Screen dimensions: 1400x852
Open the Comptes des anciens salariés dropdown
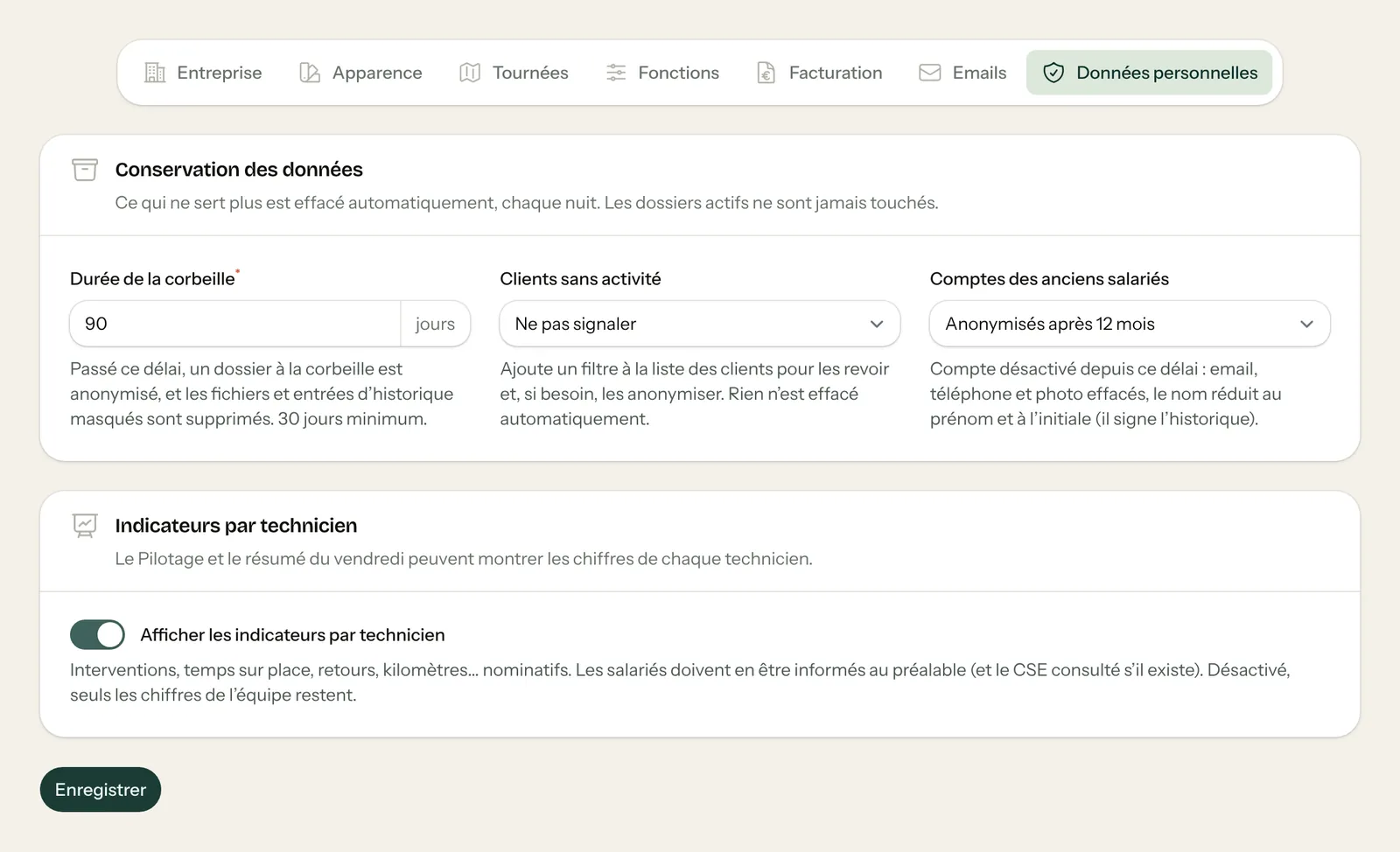[1130, 324]
